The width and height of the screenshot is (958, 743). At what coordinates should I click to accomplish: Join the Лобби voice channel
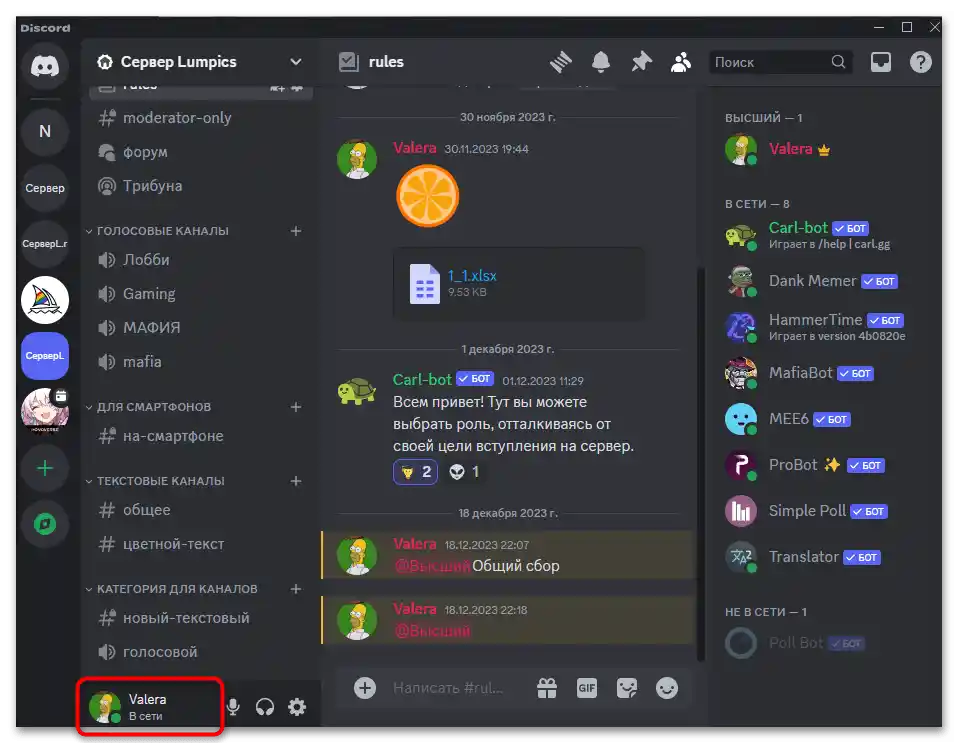point(201,260)
